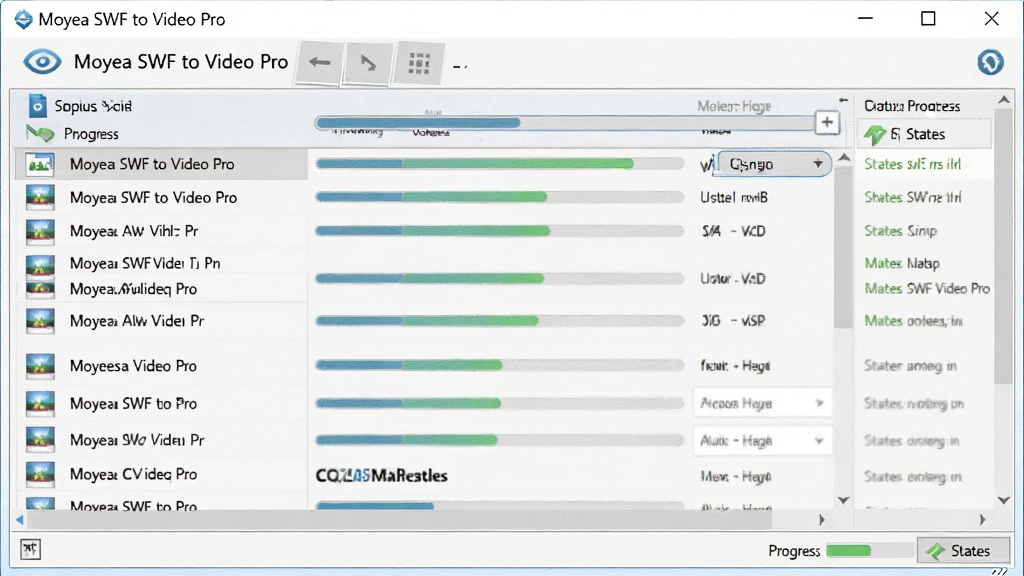This screenshot has width=1024, height=576.
Task: Click thumbnail of Moyea CVideq Pro row
Action: (40, 475)
